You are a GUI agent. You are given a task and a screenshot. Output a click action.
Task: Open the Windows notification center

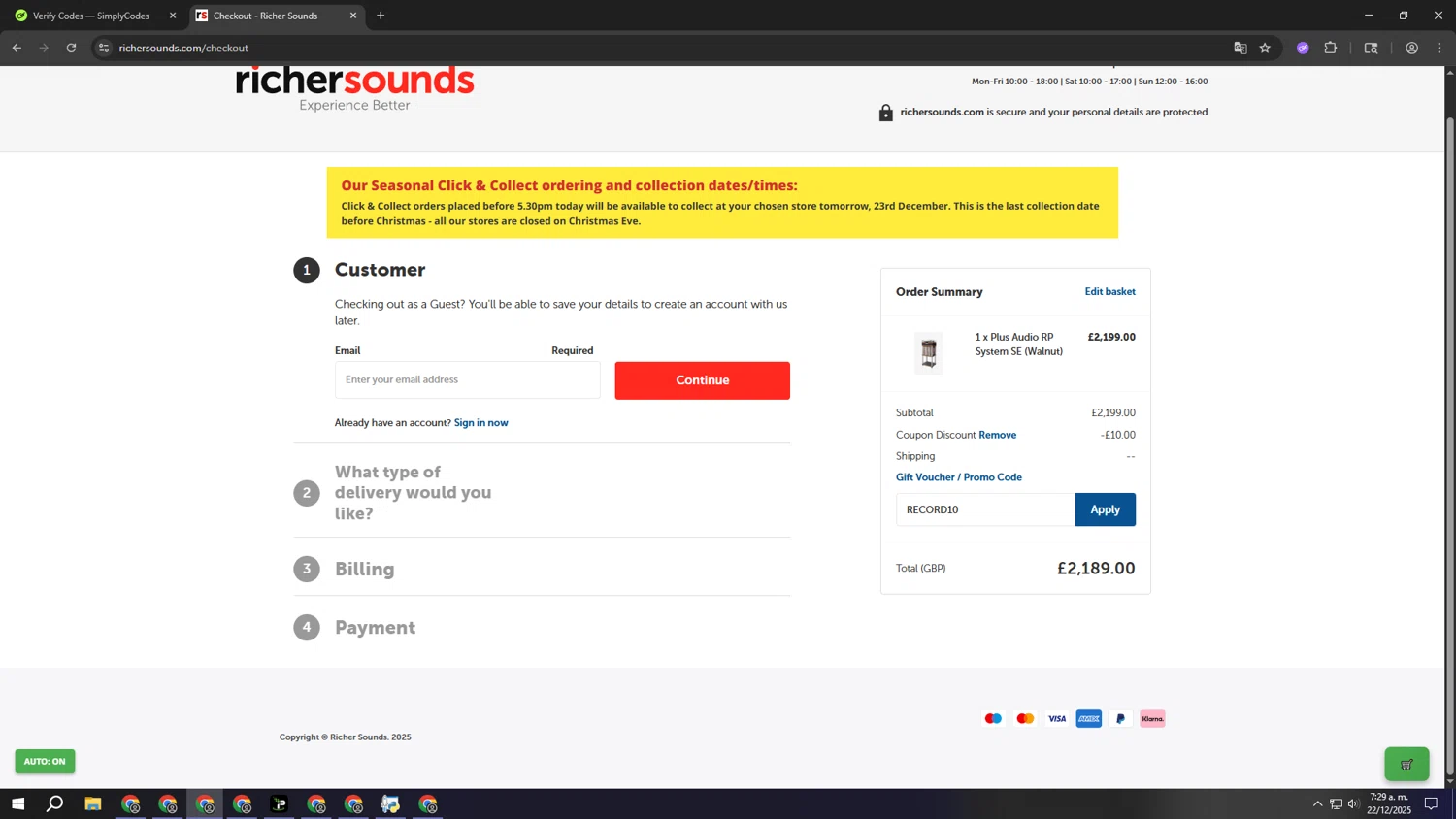coord(1431,803)
